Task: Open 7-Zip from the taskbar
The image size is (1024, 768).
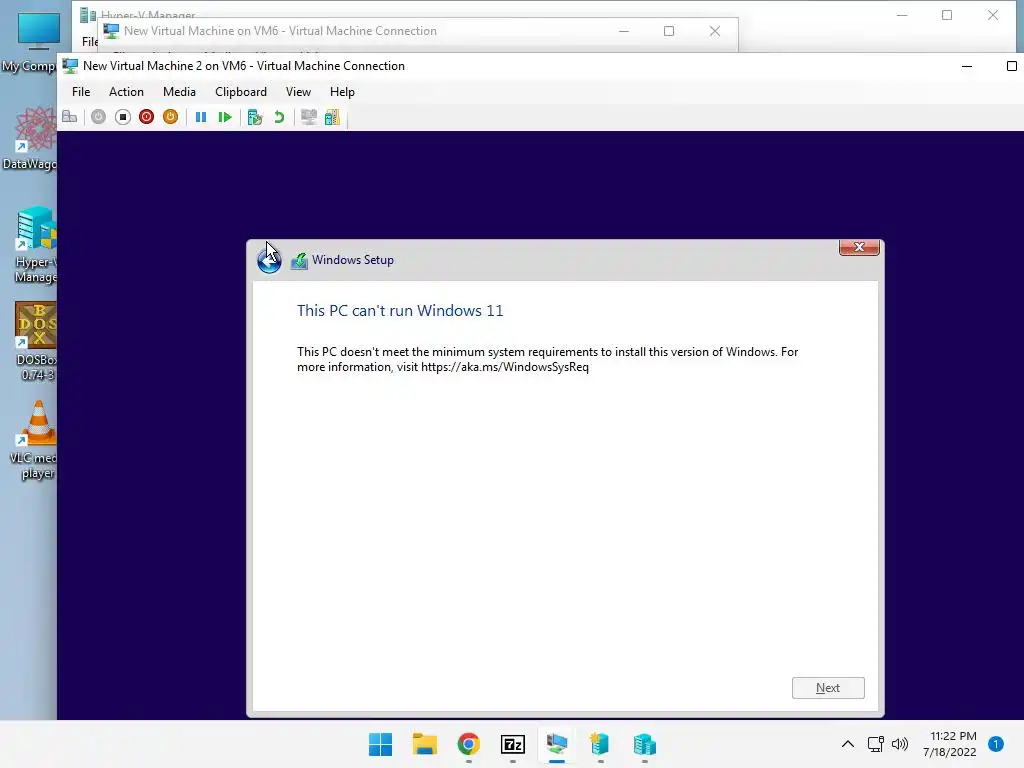Action: click(513, 744)
